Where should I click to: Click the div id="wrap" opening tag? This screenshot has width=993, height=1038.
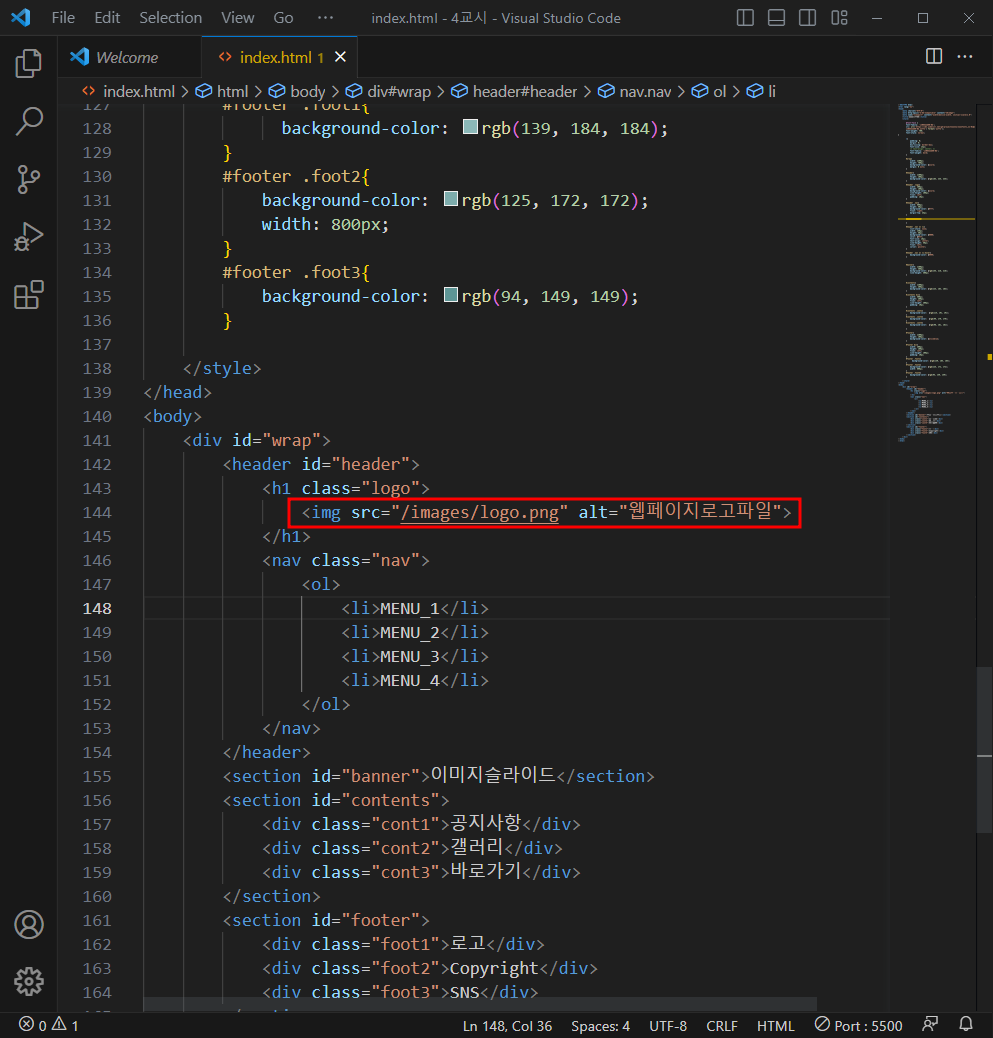256,441
